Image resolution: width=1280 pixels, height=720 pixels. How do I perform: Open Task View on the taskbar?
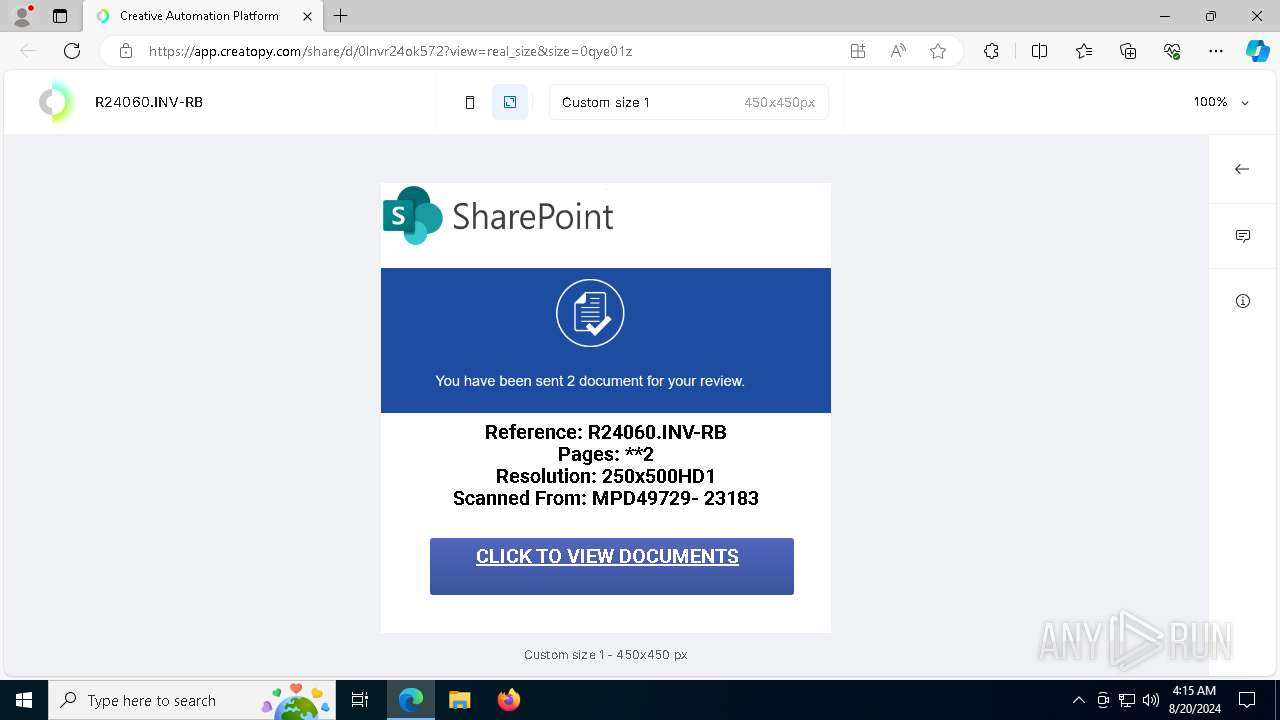360,700
